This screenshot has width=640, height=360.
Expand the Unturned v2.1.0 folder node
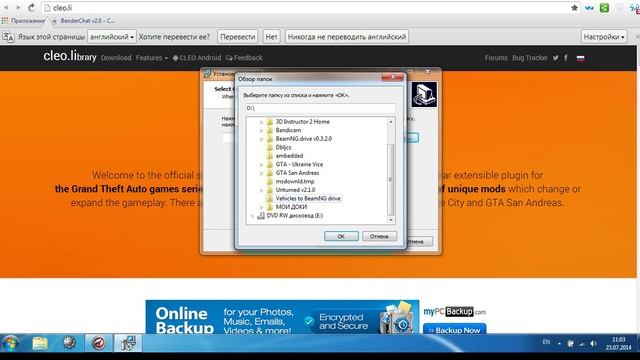coord(262,191)
